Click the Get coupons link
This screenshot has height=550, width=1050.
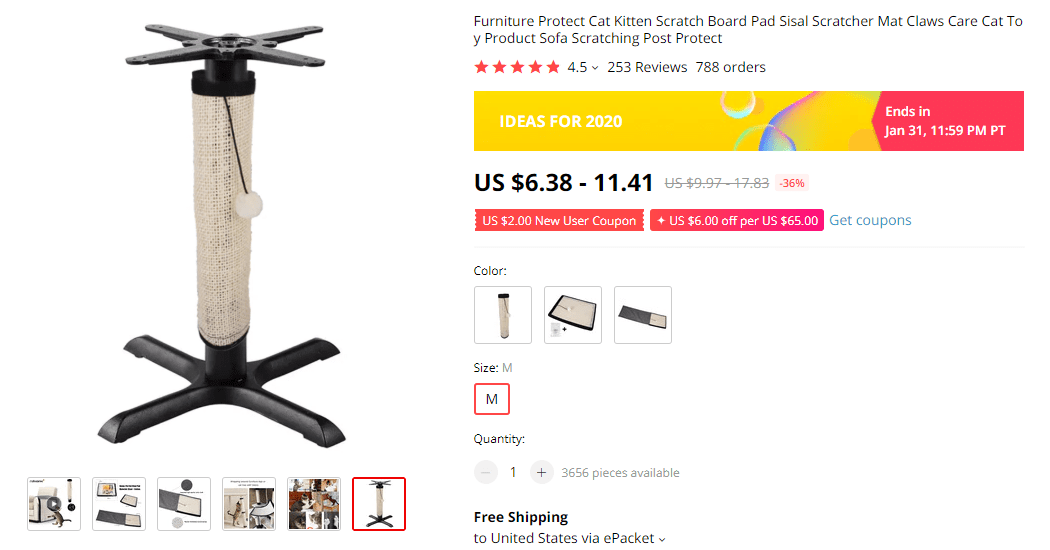(x=870, y=220)
